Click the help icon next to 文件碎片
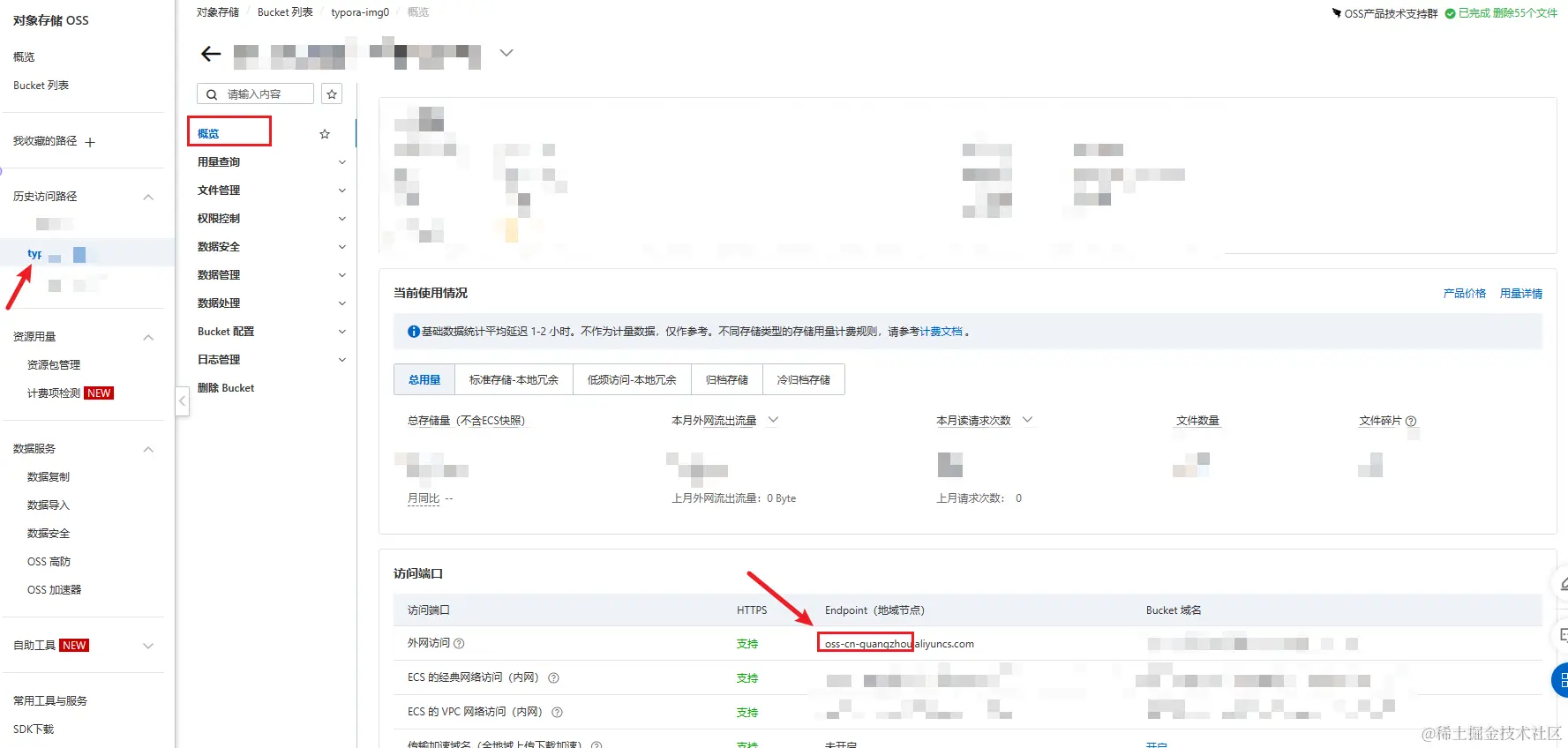Viewport: 1568px width, 748px height. pyautogui.click(x=1411, y=422)
